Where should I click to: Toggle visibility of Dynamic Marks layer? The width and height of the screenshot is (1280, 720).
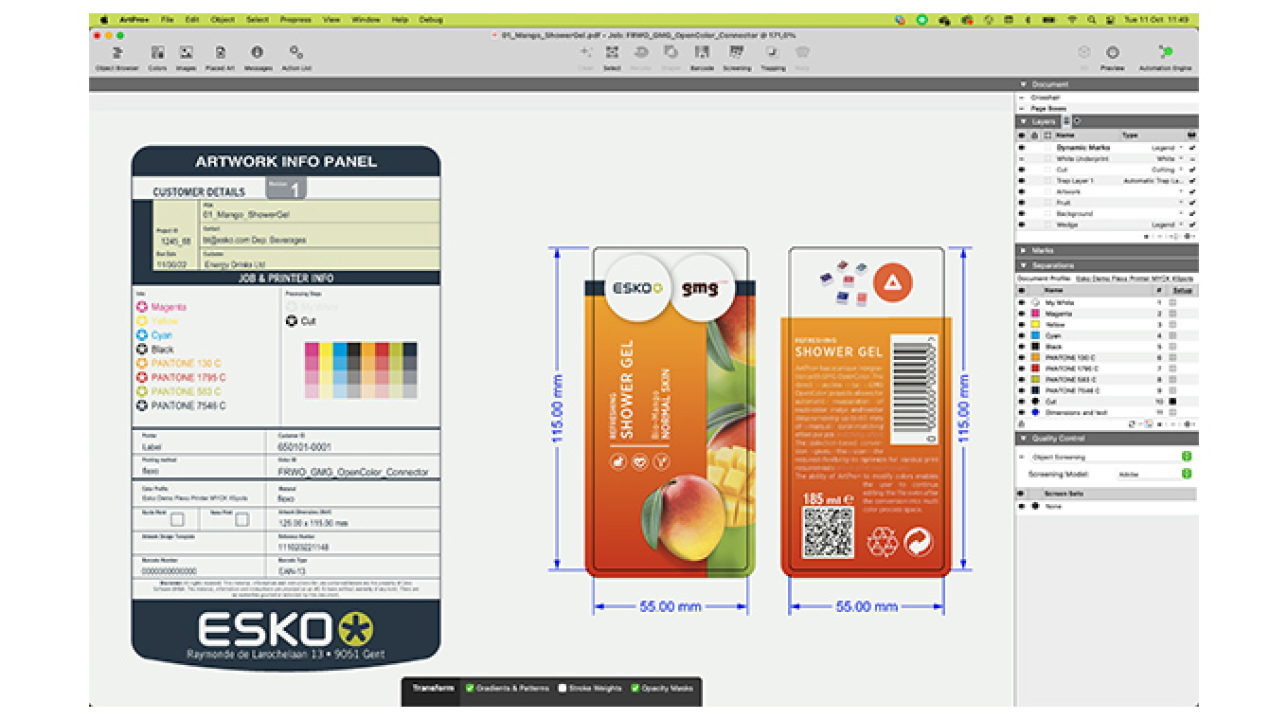[x=1021, y=147]
